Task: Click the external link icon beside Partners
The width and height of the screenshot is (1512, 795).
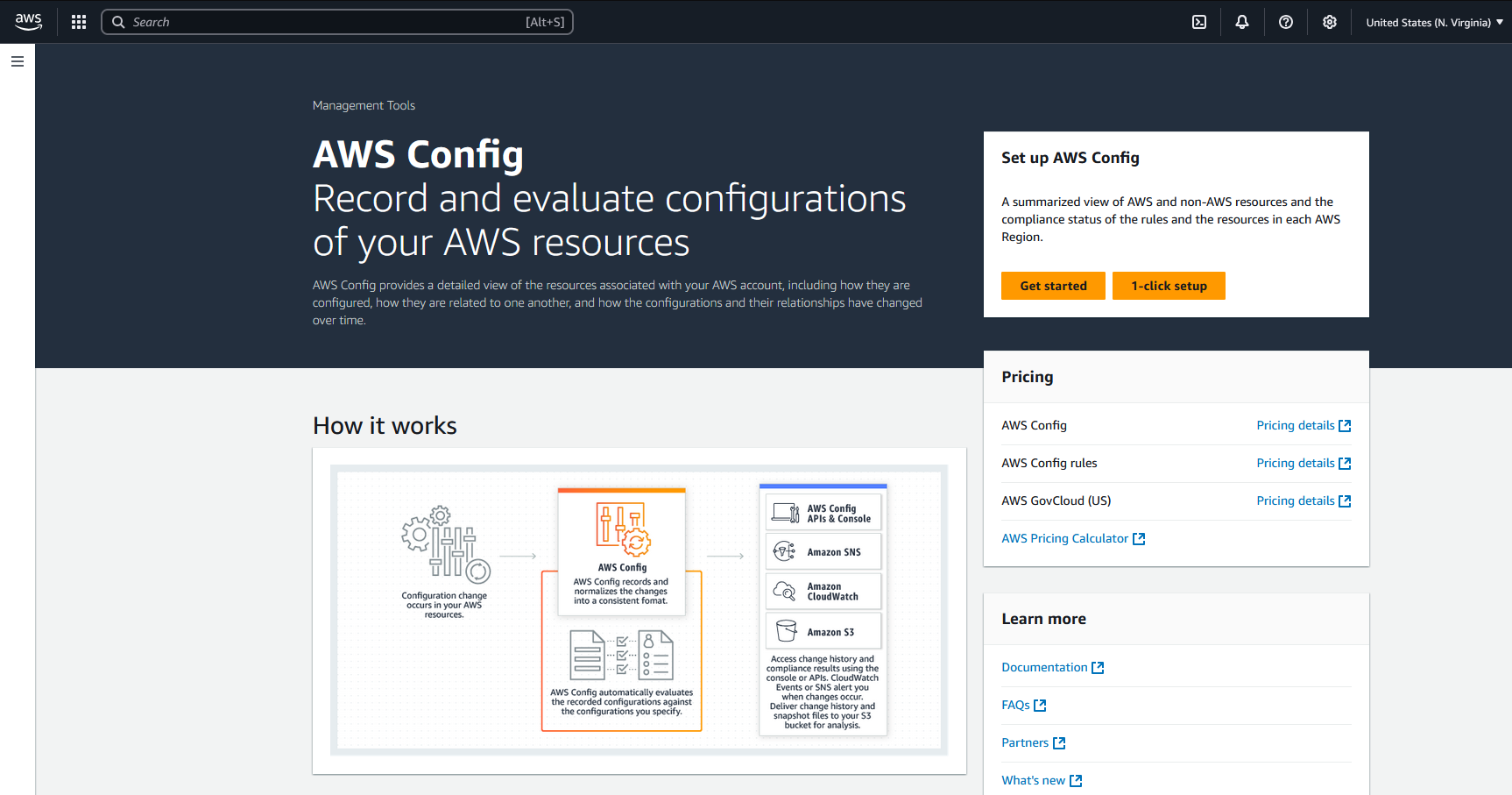Action: [x=1059, y=743]
